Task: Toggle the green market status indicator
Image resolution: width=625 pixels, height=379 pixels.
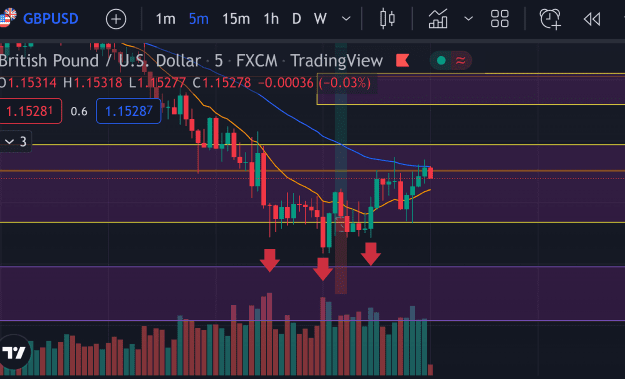Action: (x=441, y=61)
